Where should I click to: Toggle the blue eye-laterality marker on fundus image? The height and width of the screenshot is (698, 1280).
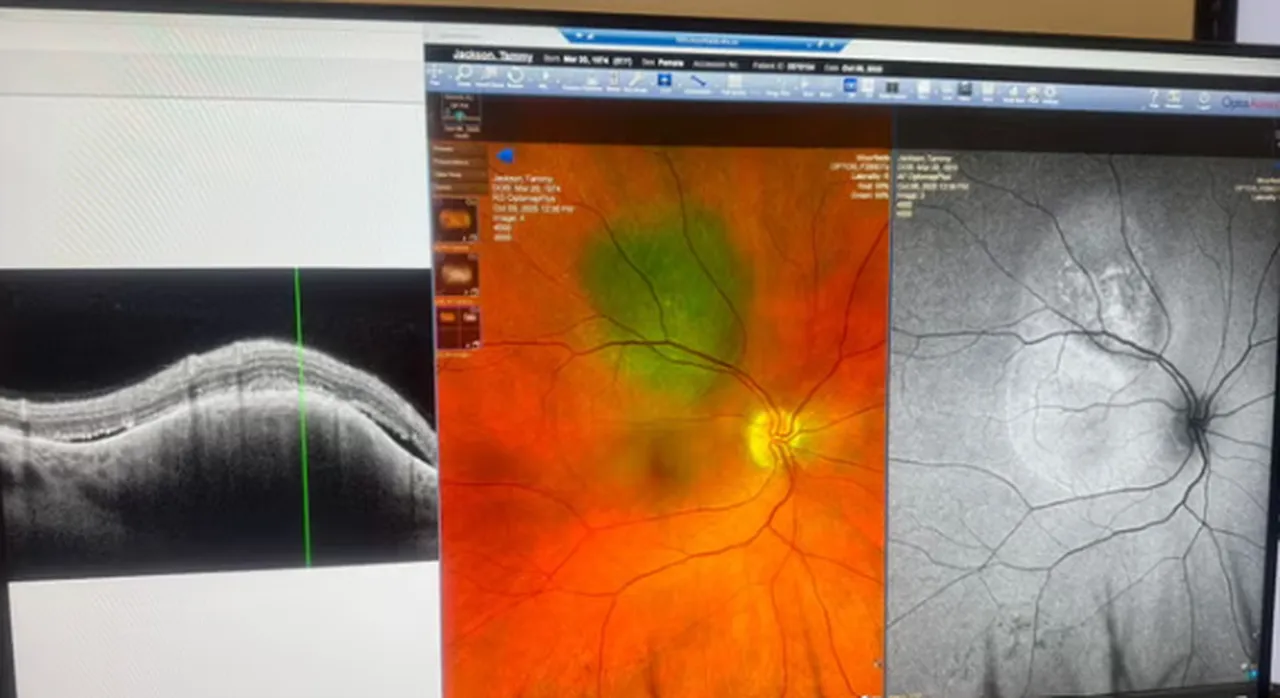[504, 155]
